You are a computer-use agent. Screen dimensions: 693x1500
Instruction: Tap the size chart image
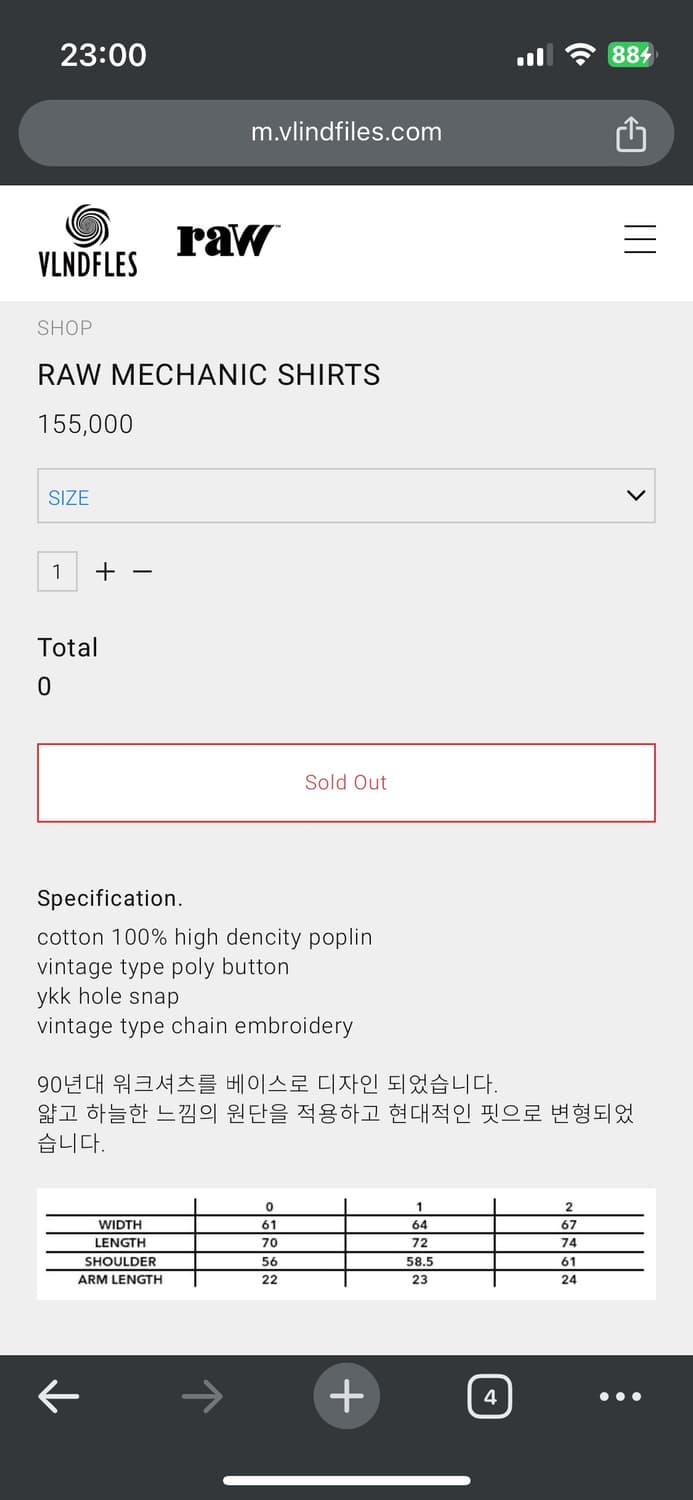346,1243
